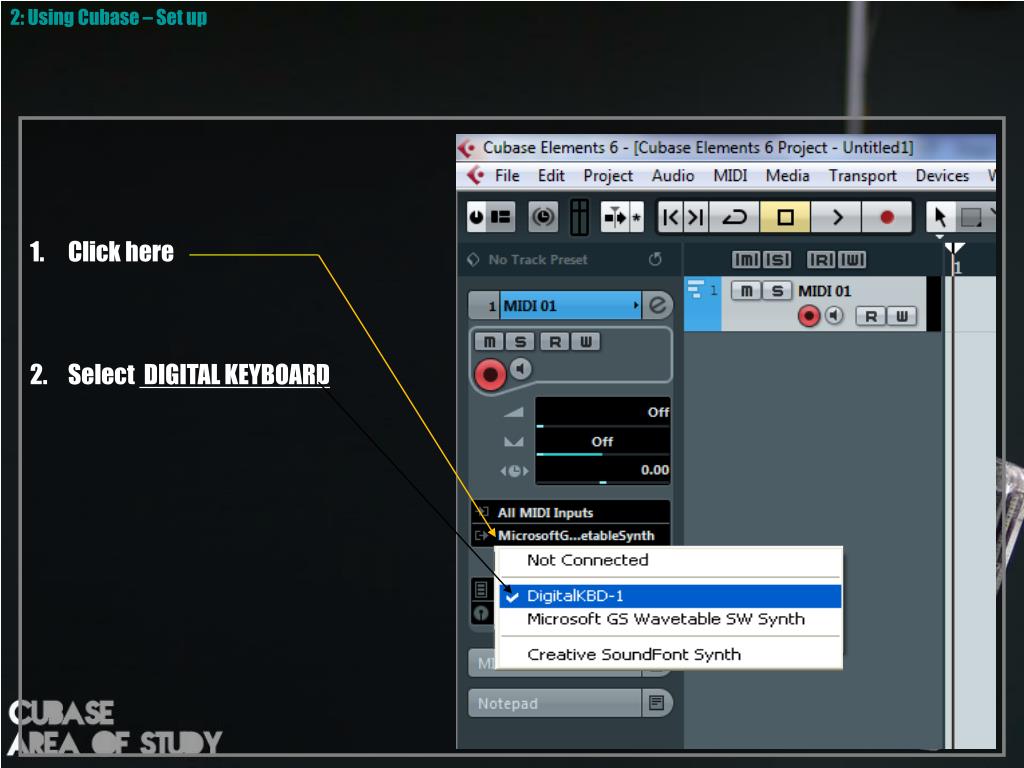This screenshot has width=1024, height=768.
Task: Click the MIDI input arrow icon
Action: coord(482,512)
